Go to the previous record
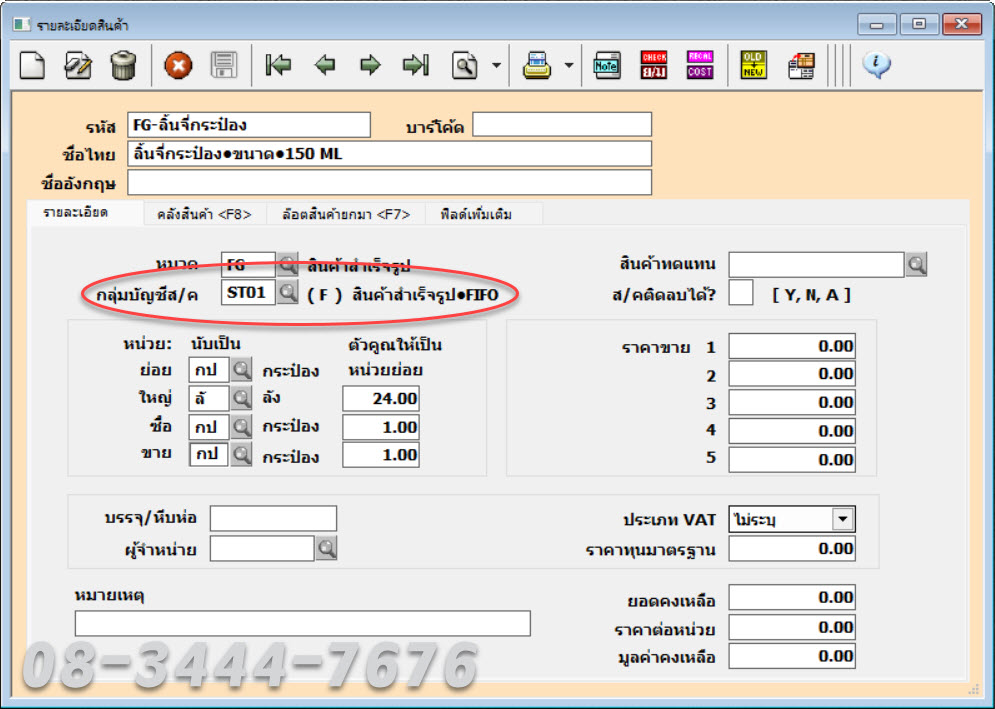 click(324, 65)
